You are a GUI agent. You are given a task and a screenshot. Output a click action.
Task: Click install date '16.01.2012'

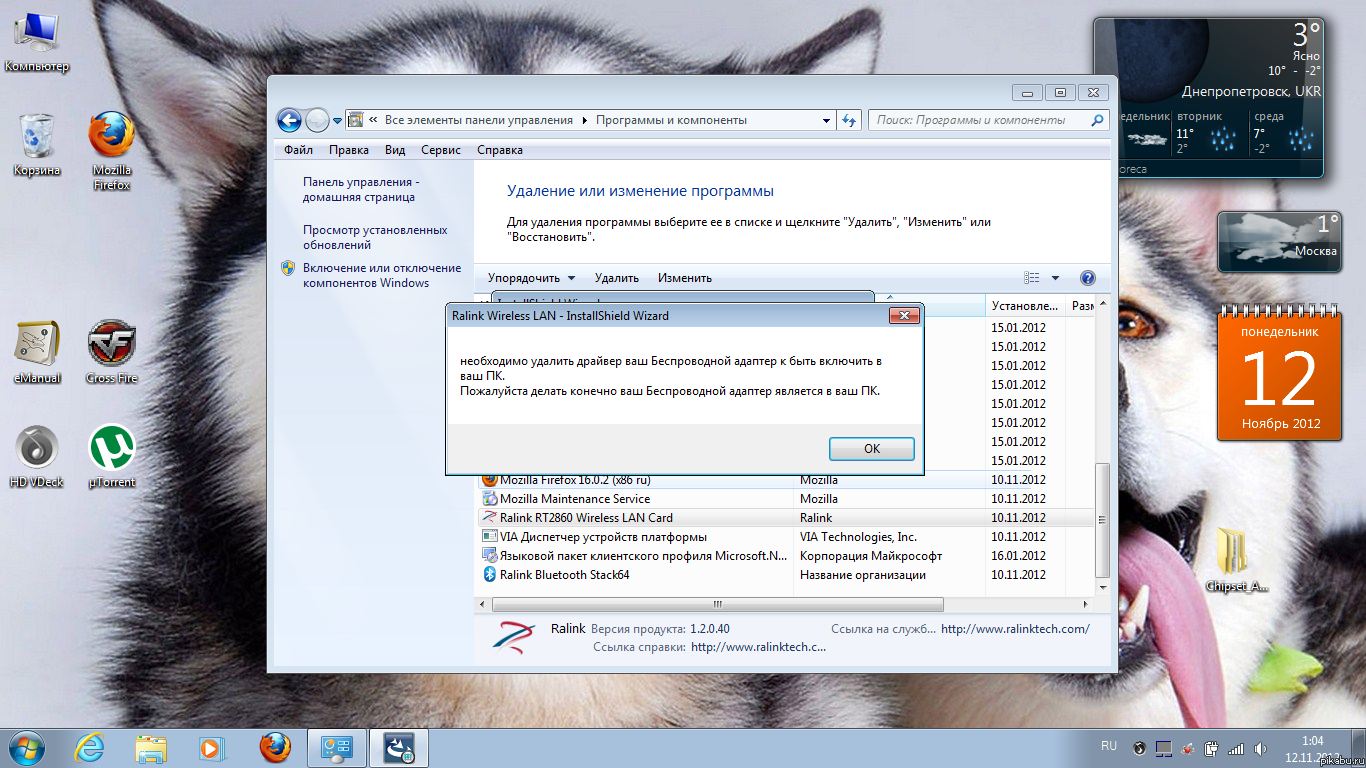1018,556
